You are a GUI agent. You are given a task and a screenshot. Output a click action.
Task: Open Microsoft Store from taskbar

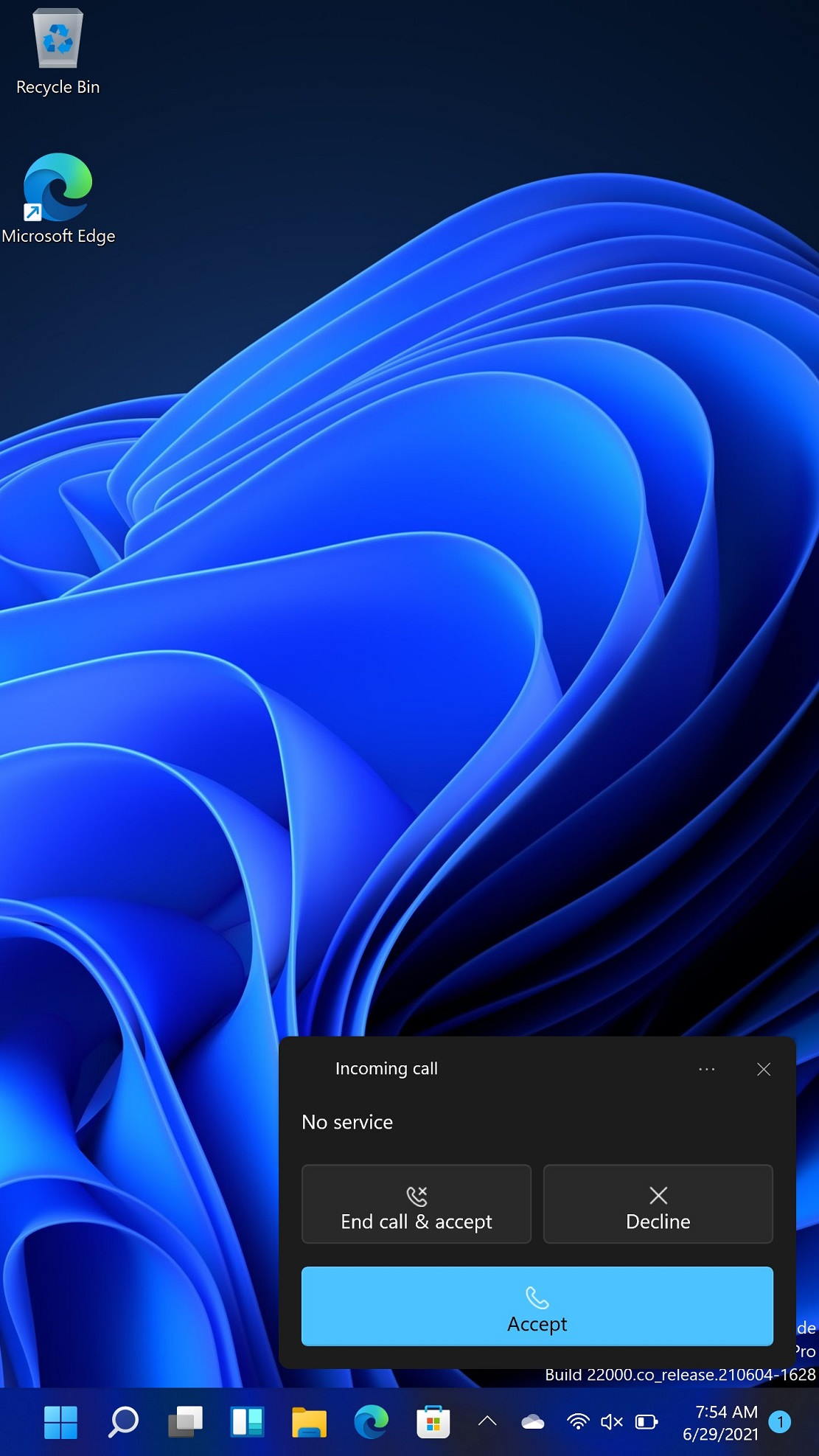click(433, 1421)
